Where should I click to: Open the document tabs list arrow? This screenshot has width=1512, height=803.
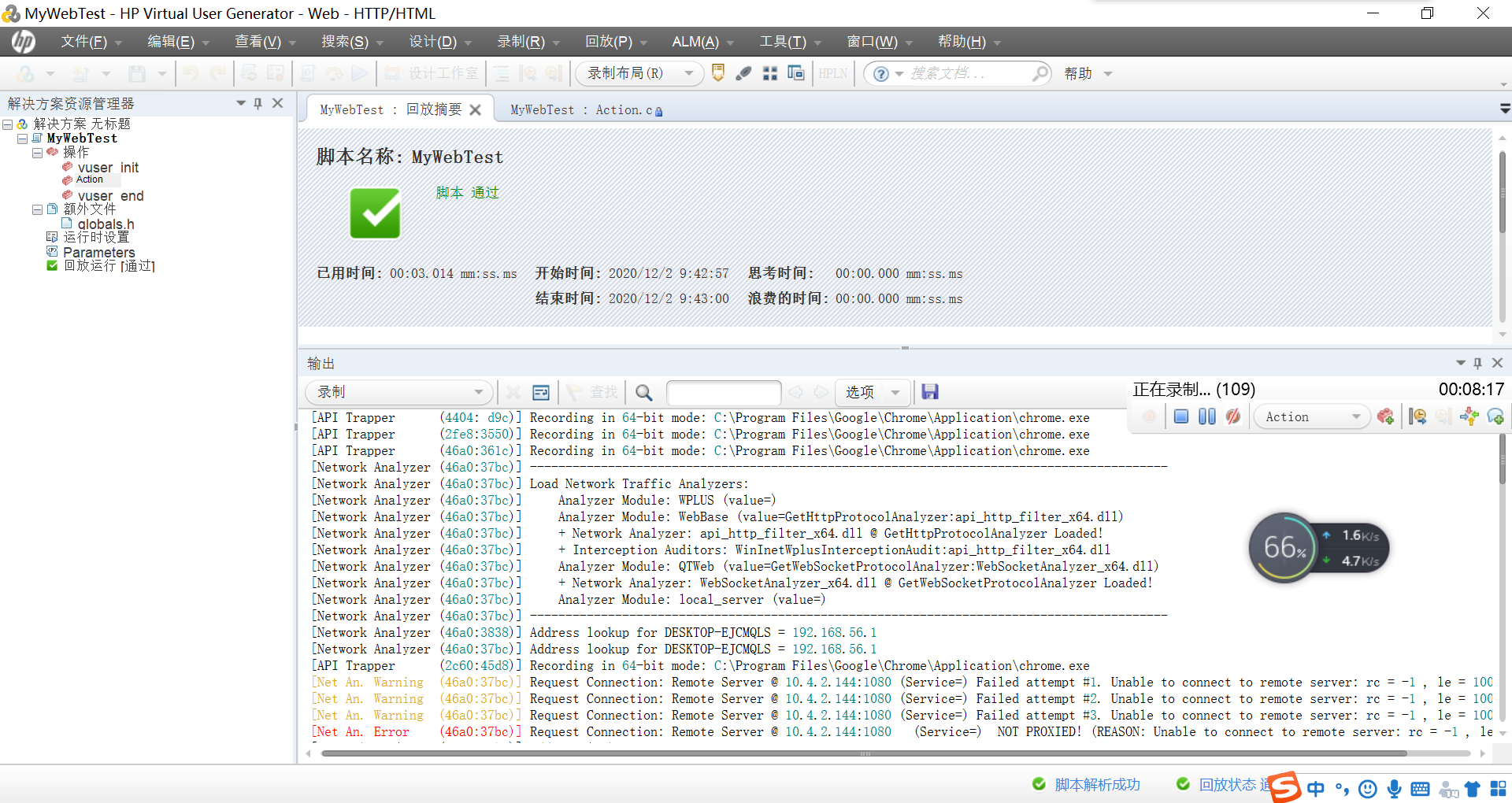1505,109
